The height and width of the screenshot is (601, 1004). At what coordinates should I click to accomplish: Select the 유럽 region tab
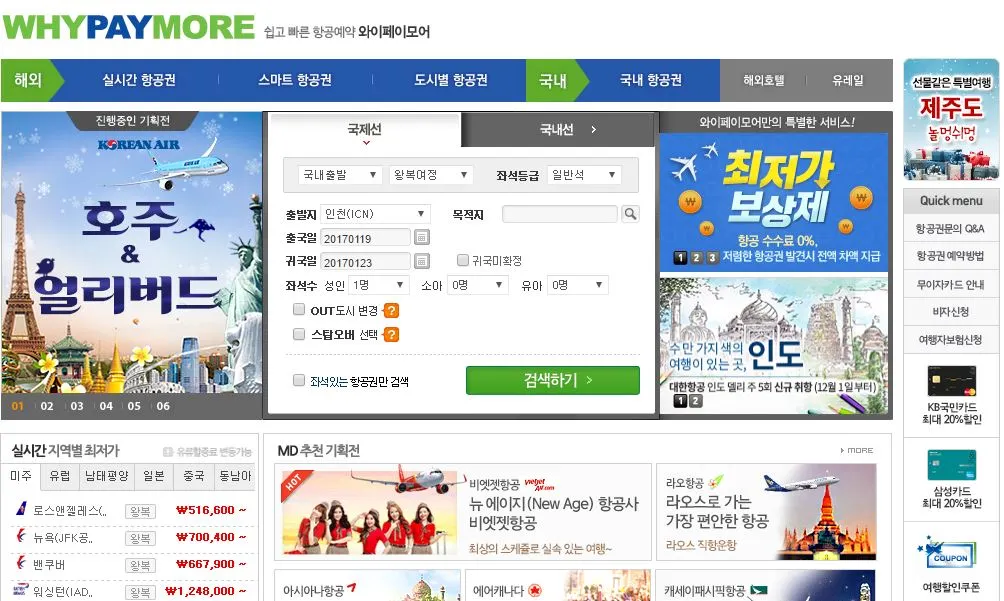tap(60, 476)
